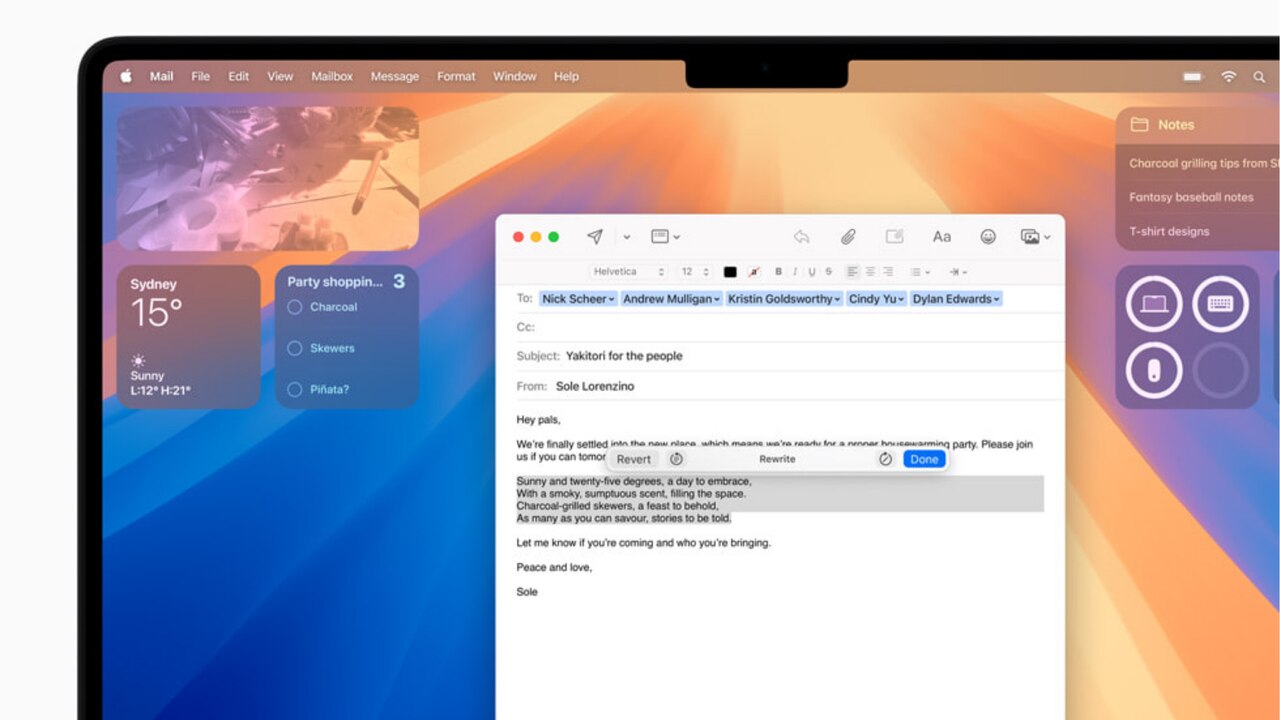Open the View menu
This screenshot has width=1280, height=720.
click(280, 76)
